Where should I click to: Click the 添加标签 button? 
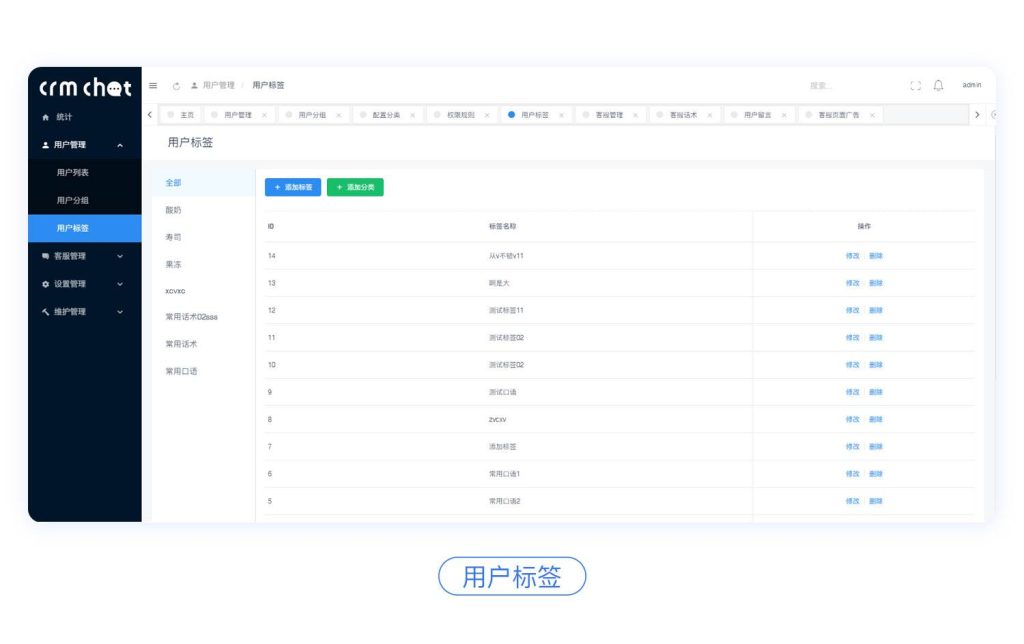pos(292,187)
